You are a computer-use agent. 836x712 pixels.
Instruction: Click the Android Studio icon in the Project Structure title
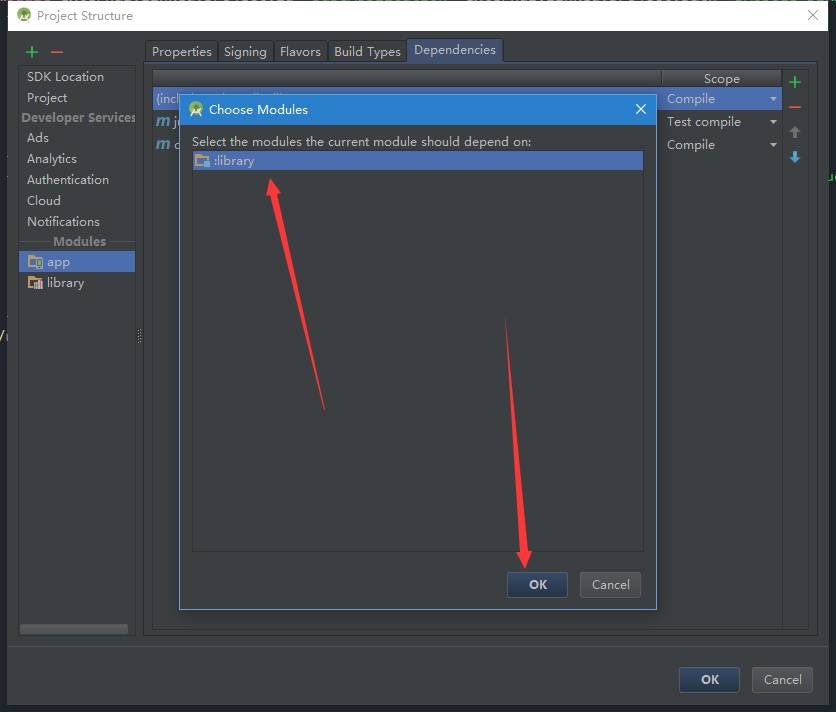click(x=24, y=15)
